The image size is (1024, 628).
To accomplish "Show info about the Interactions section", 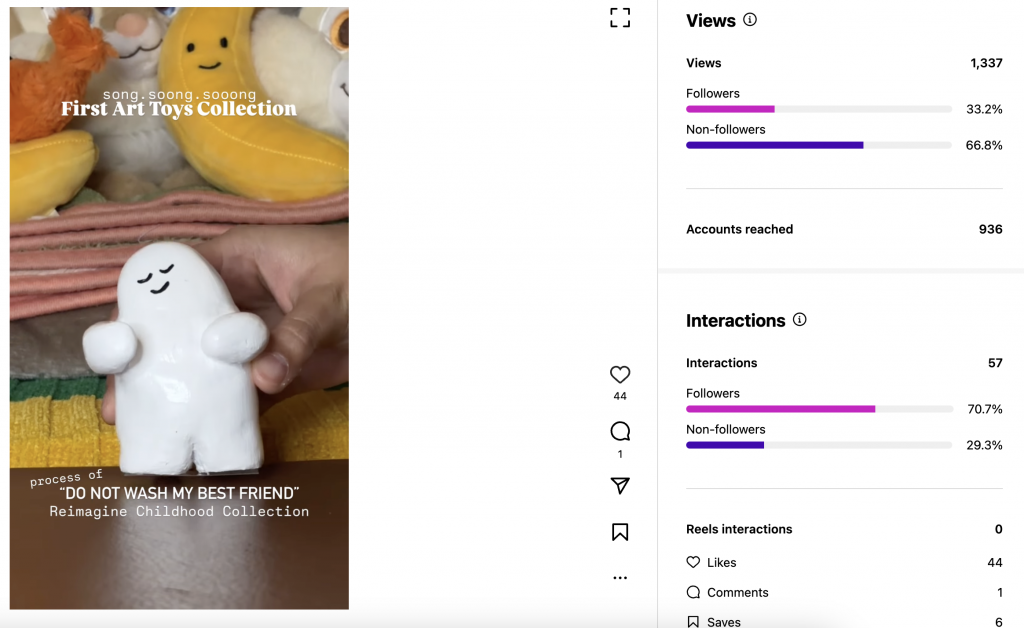I will tap(799, 319).
